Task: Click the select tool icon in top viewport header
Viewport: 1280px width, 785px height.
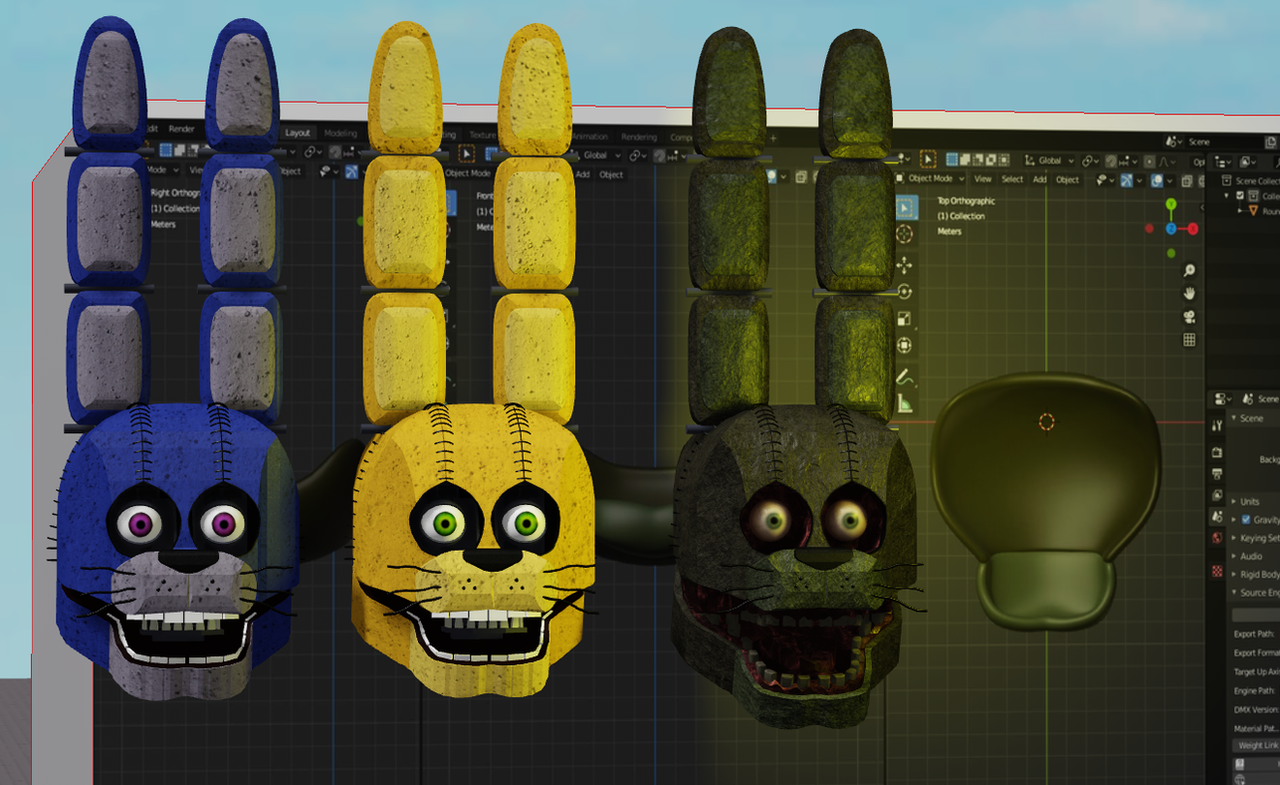Action: pyautogui.click(x=927, y=158)
